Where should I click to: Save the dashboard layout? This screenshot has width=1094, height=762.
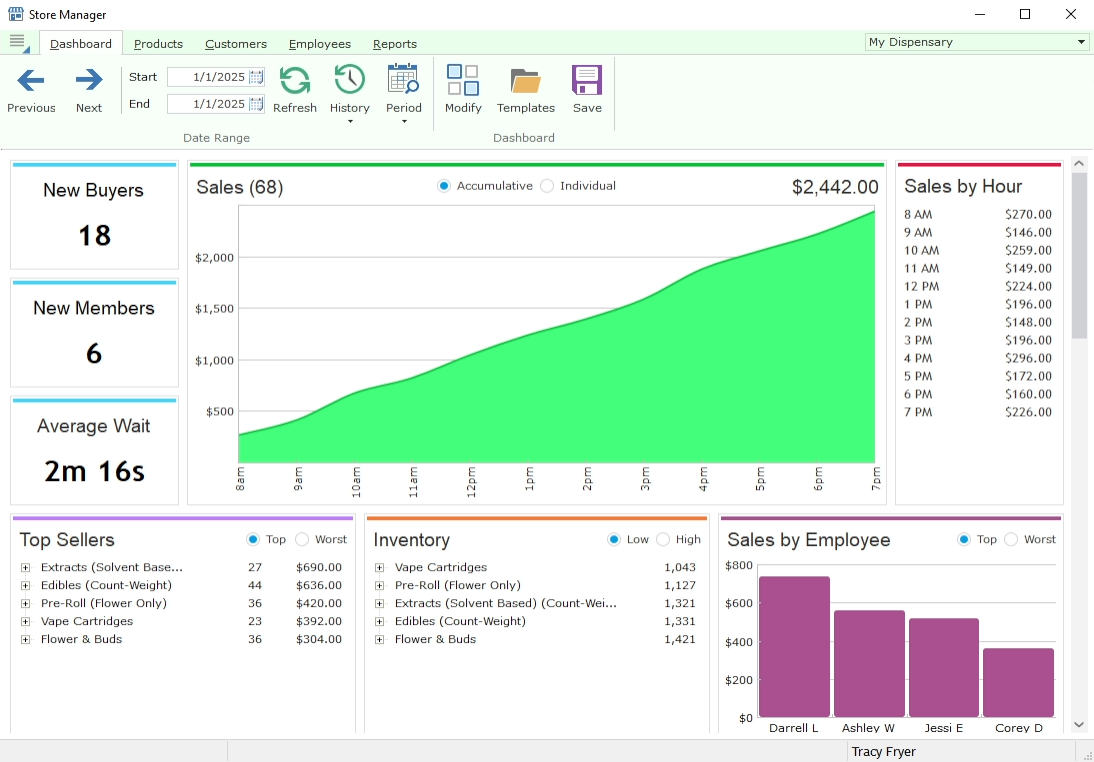(587, 80)
